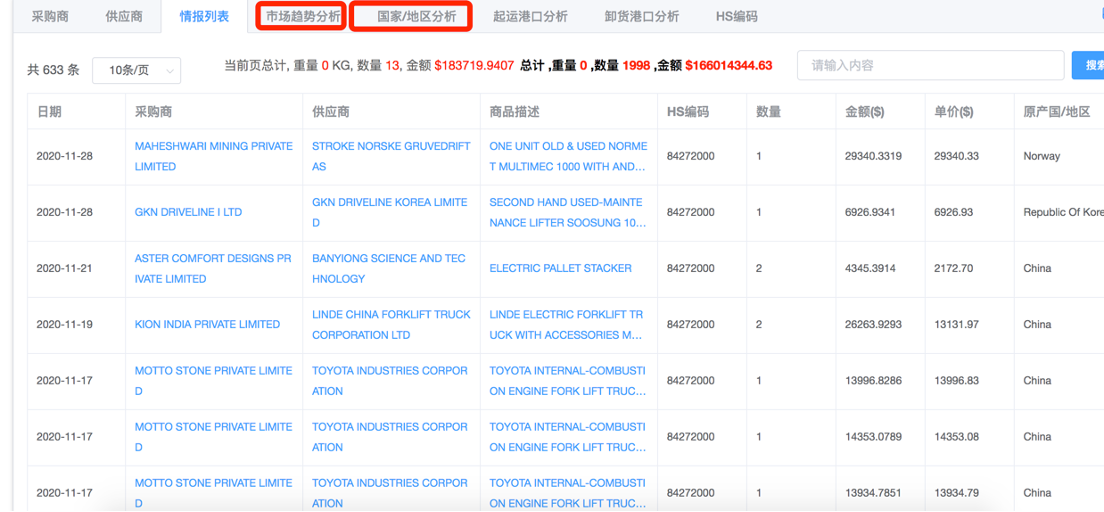Screen dimensions: 1104x512
Task: Open description SECOND HAND USED-MAINTENANCE LIFTER
Action: 567,212
